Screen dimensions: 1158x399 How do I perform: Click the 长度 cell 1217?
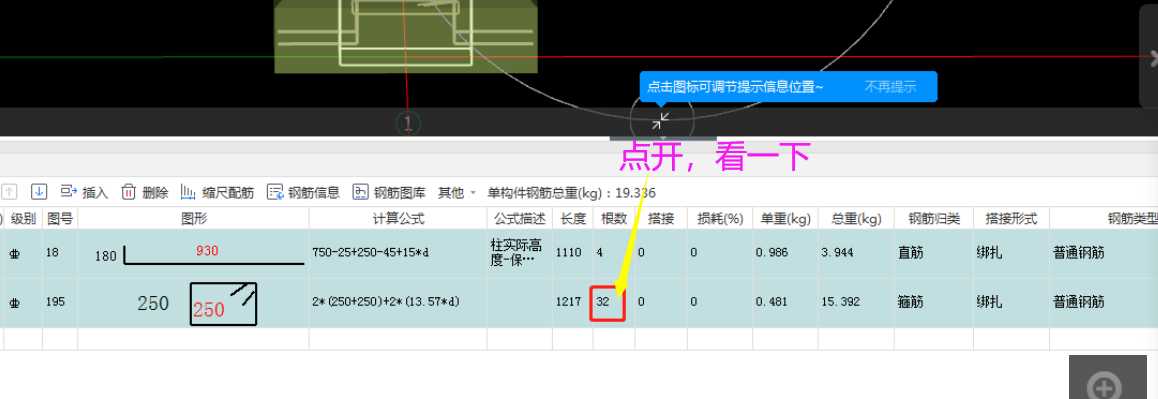[x=572, y=302]
